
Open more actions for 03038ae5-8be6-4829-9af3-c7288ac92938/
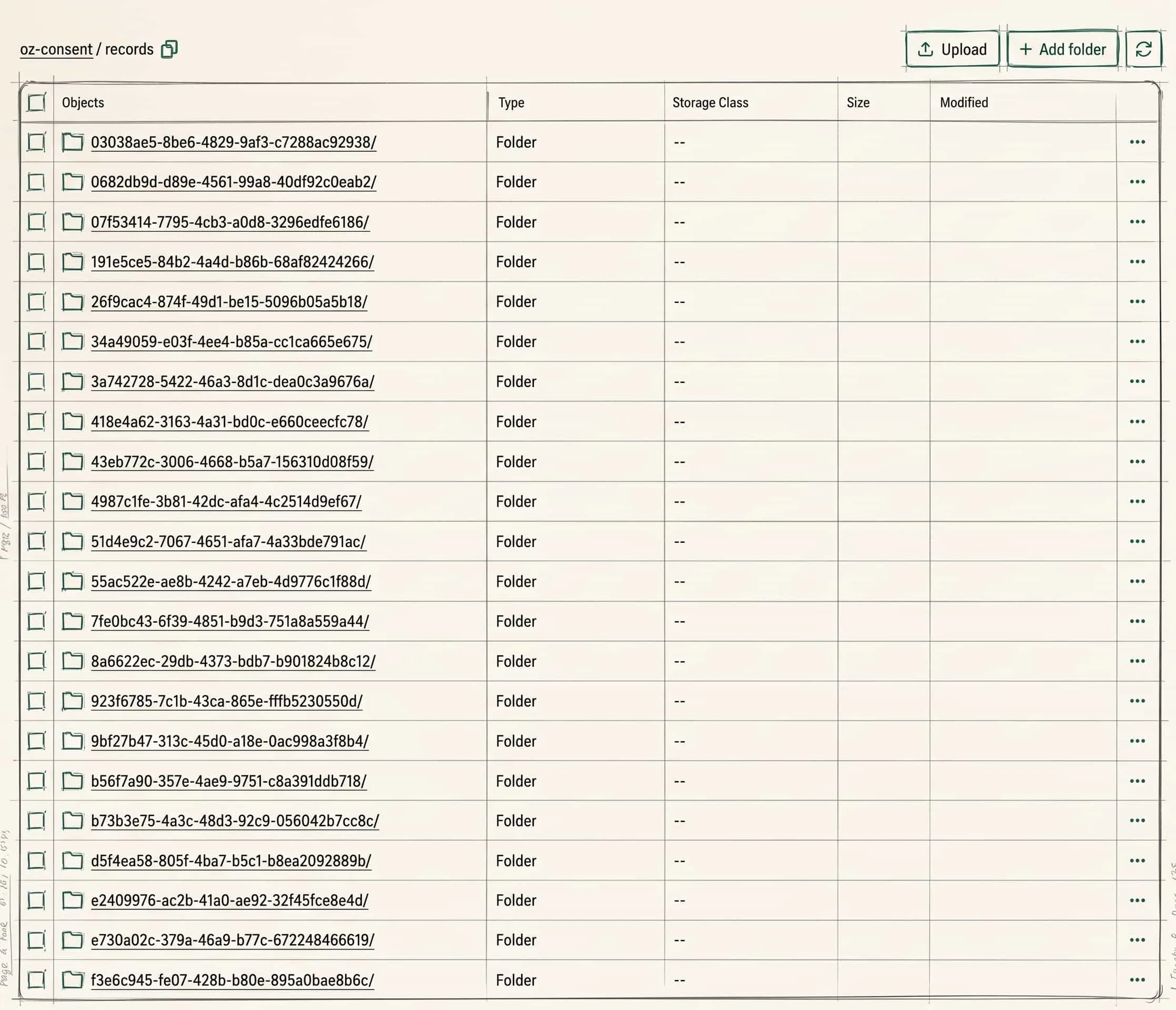point(1137,142)
